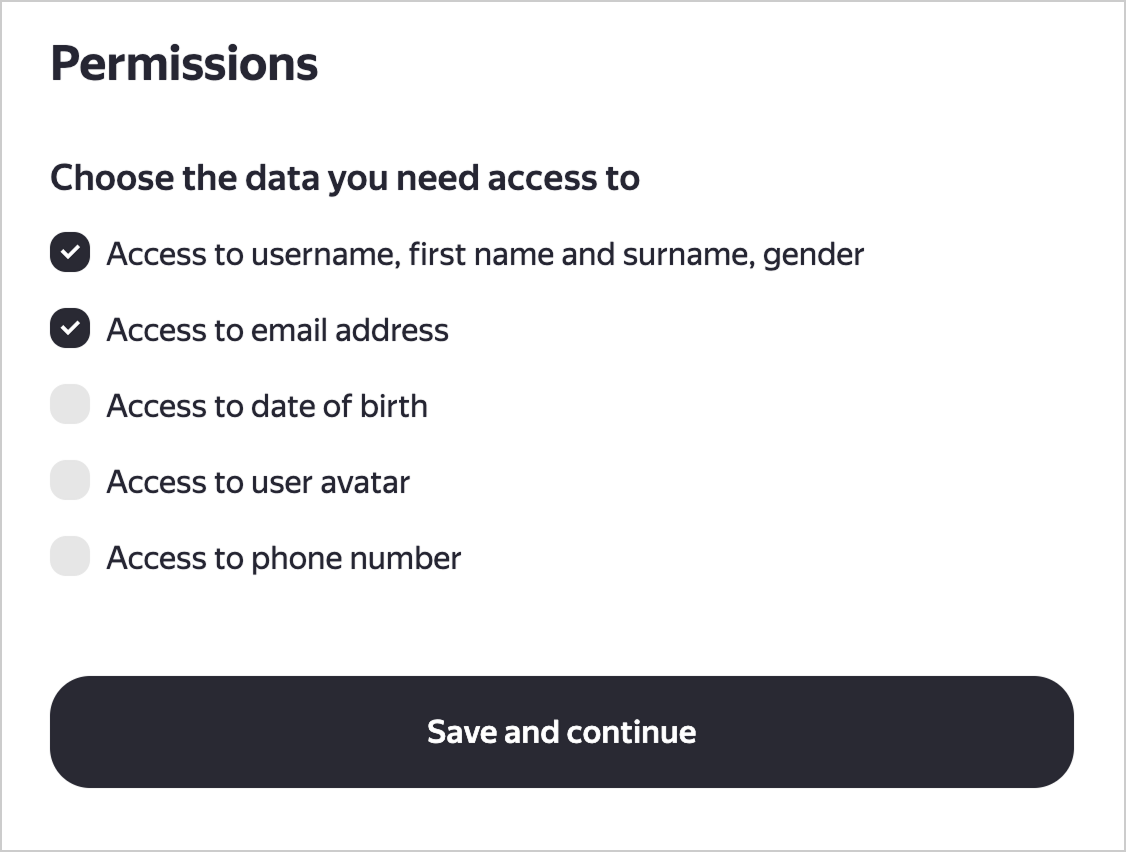This screenshot has width=1126, height=852.
Task: Click the 'Access to user avatar' label
Action: pos(257,481)
